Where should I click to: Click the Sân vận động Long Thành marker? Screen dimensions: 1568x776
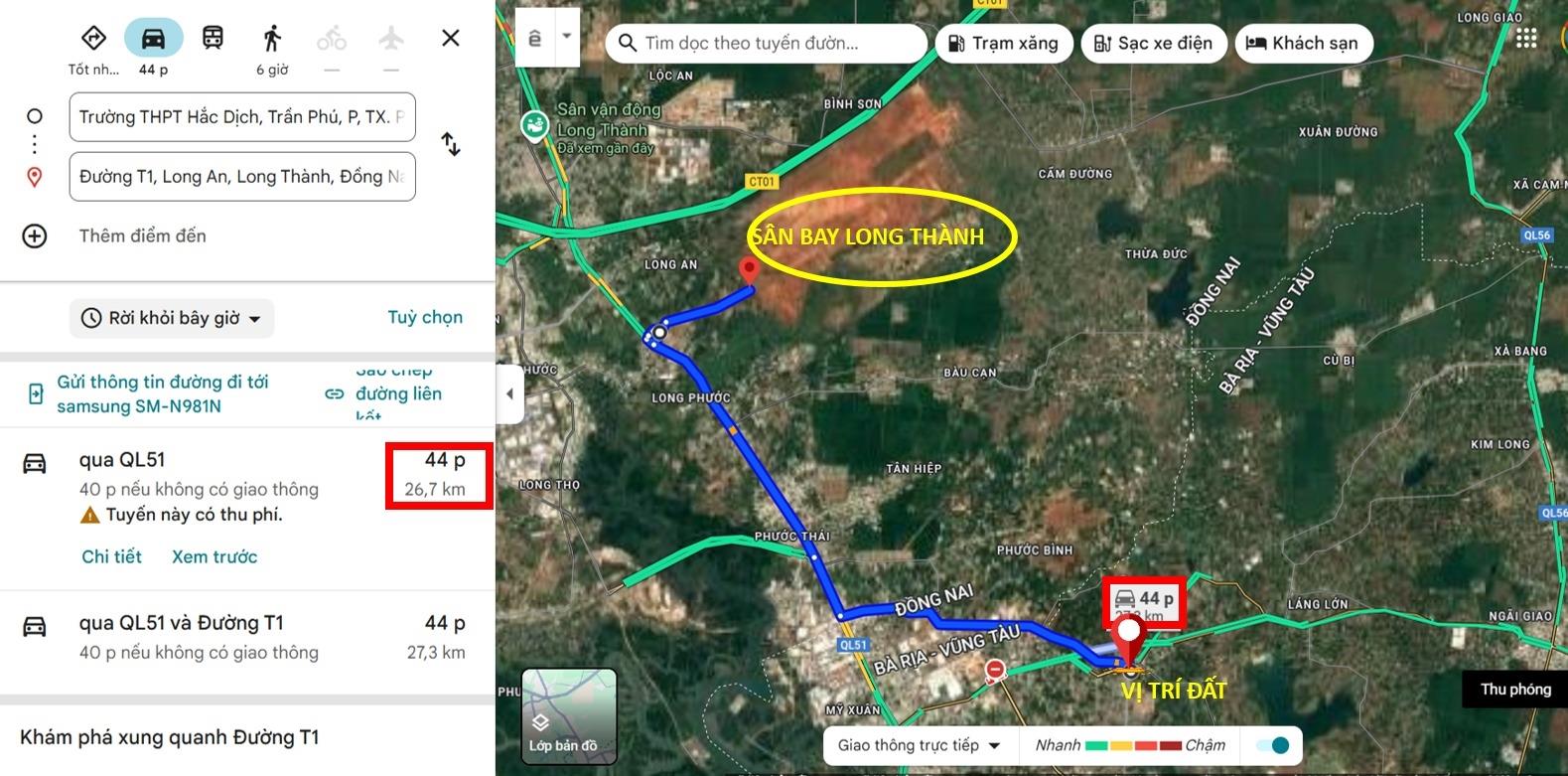pyautogui.click(x=535, y=126)
